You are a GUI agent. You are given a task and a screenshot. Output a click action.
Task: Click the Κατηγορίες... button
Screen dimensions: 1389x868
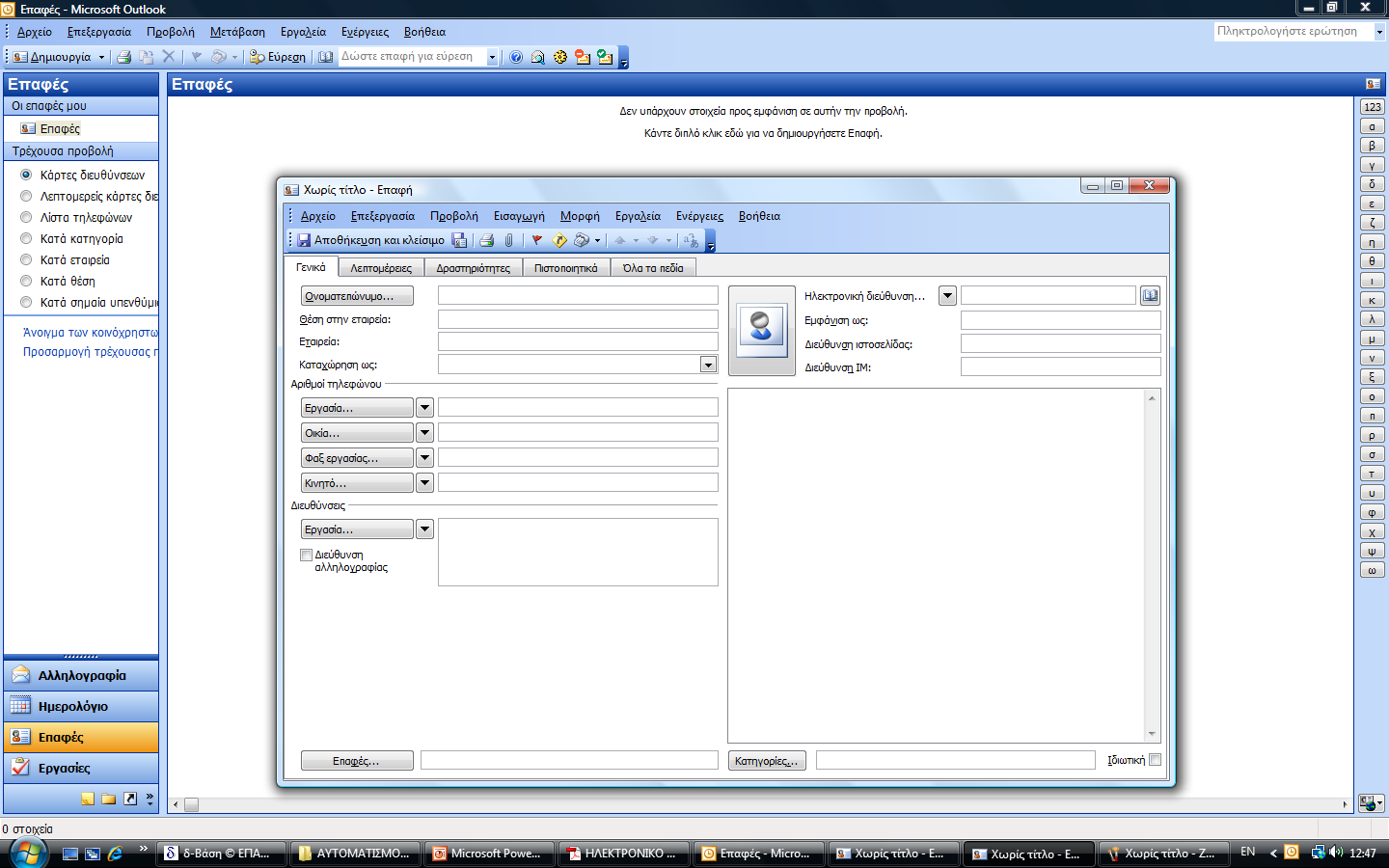(x=767, y=761)
